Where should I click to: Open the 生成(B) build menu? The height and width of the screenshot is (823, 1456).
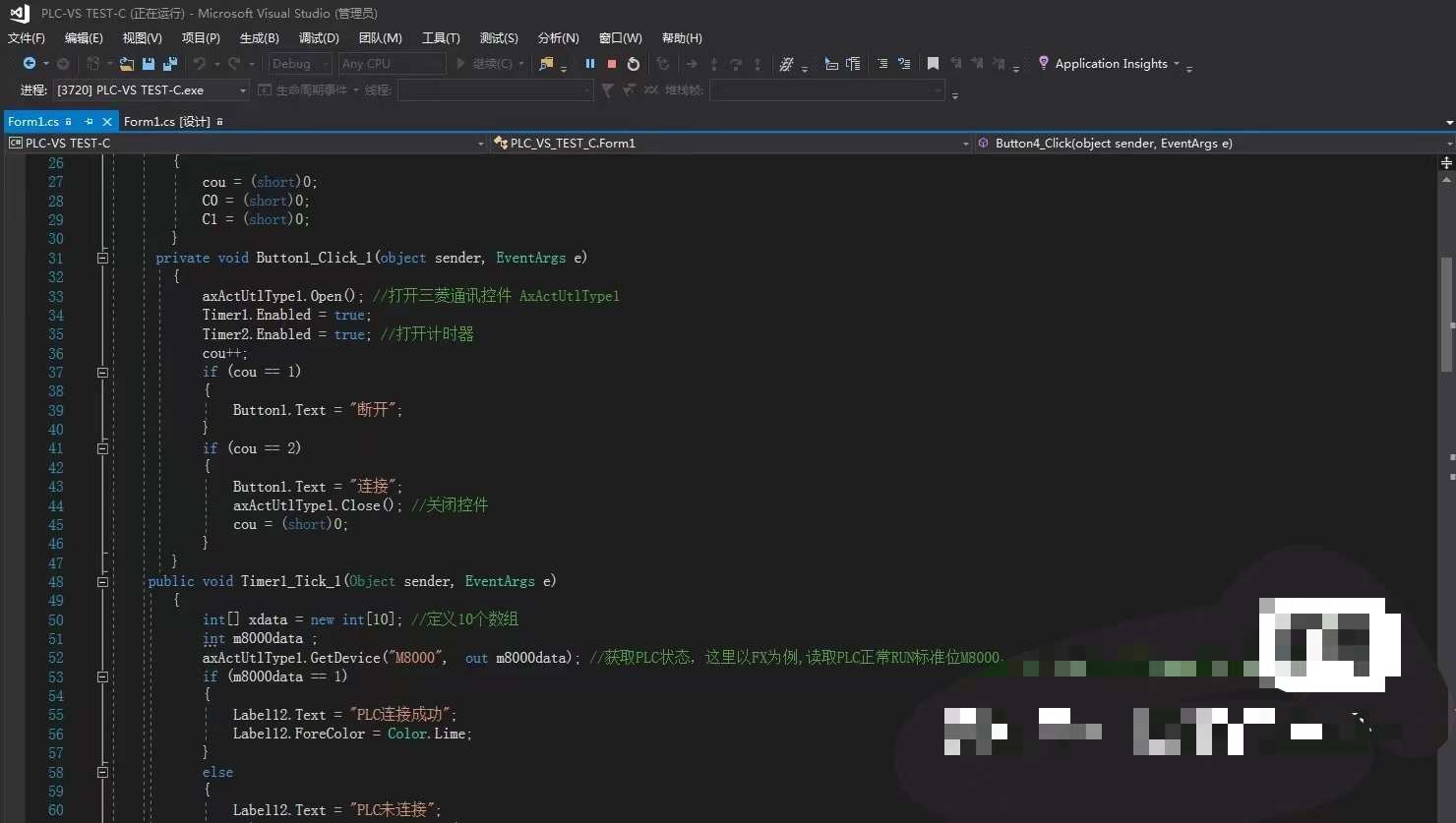(x=260, y=38)
